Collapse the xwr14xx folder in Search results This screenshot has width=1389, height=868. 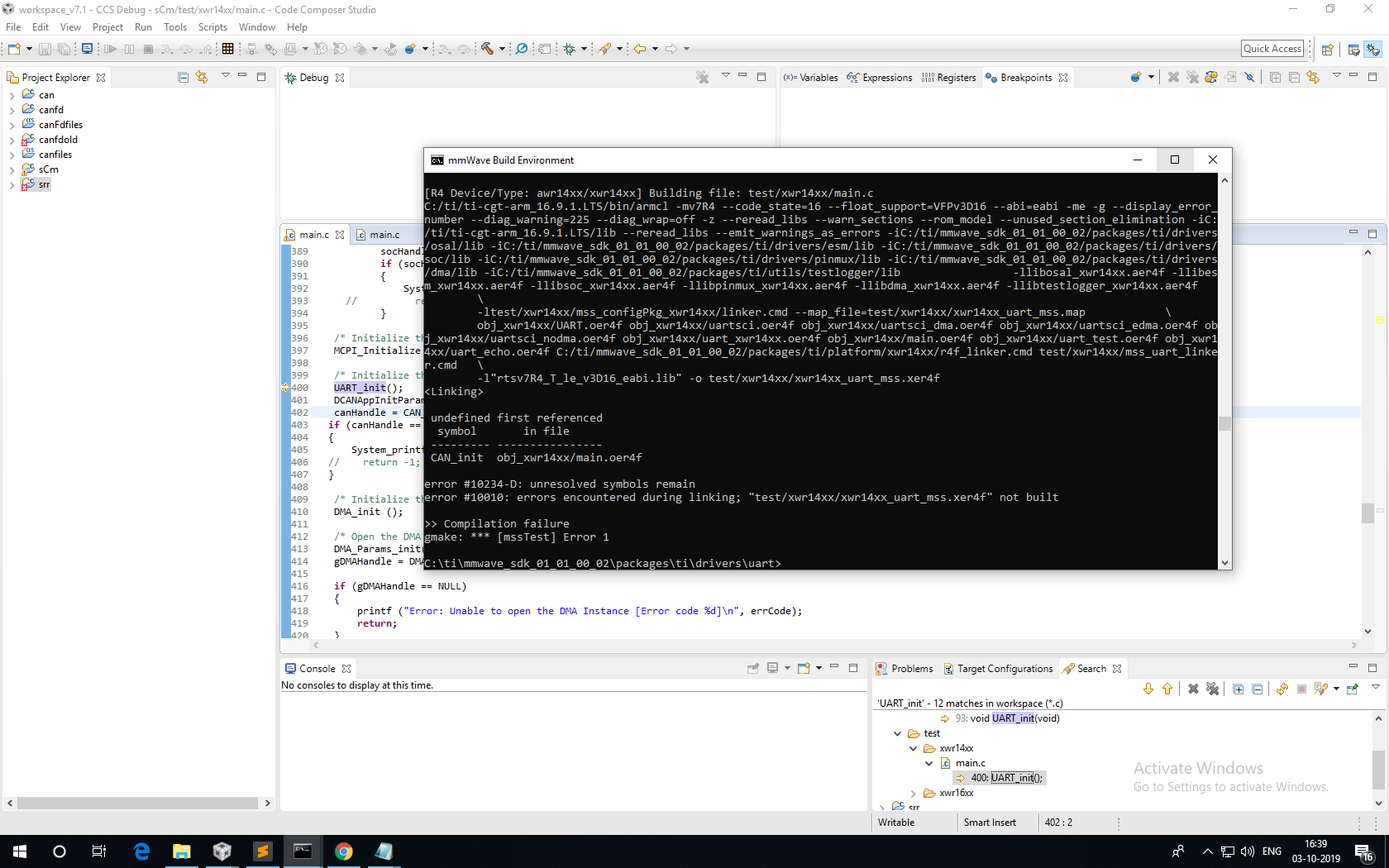tap(914, 748)
